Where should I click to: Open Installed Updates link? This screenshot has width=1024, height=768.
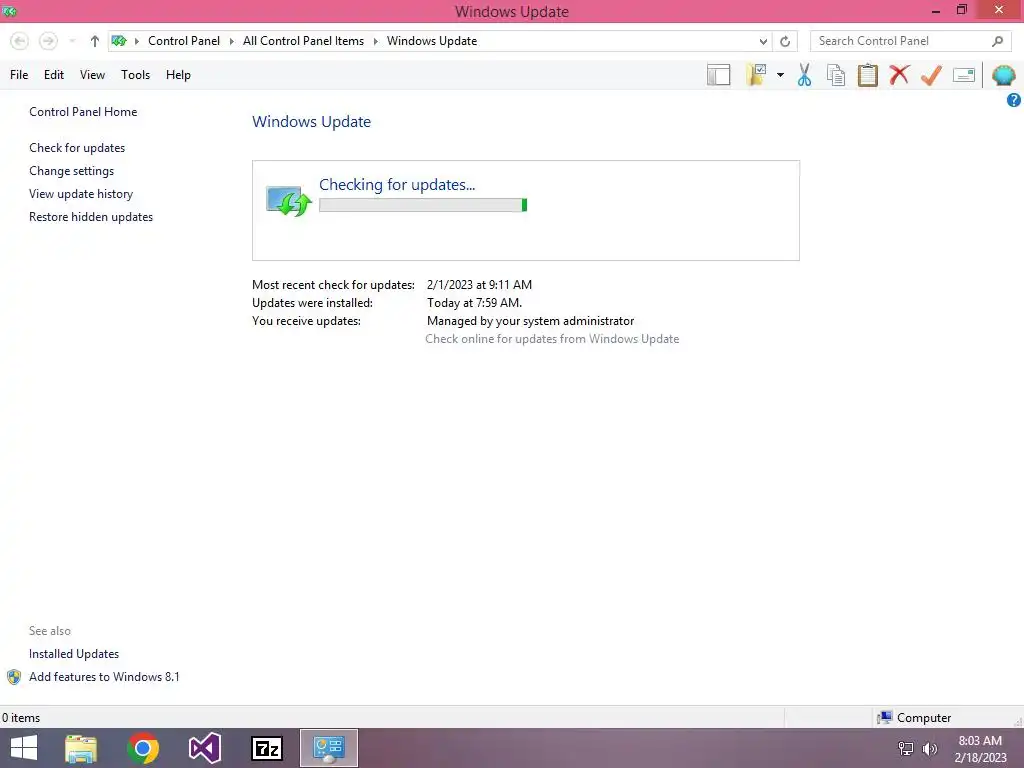pos(74,654)
